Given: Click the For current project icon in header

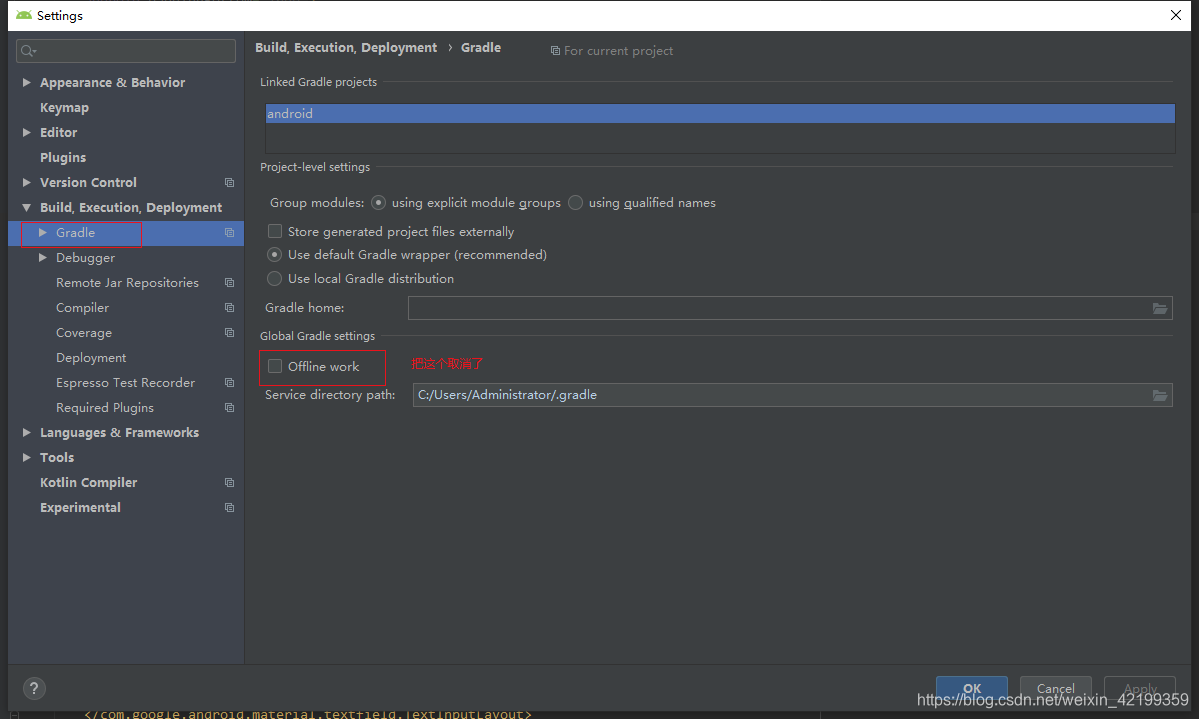Looking at the screenshot, I should (x=555, y=50).
